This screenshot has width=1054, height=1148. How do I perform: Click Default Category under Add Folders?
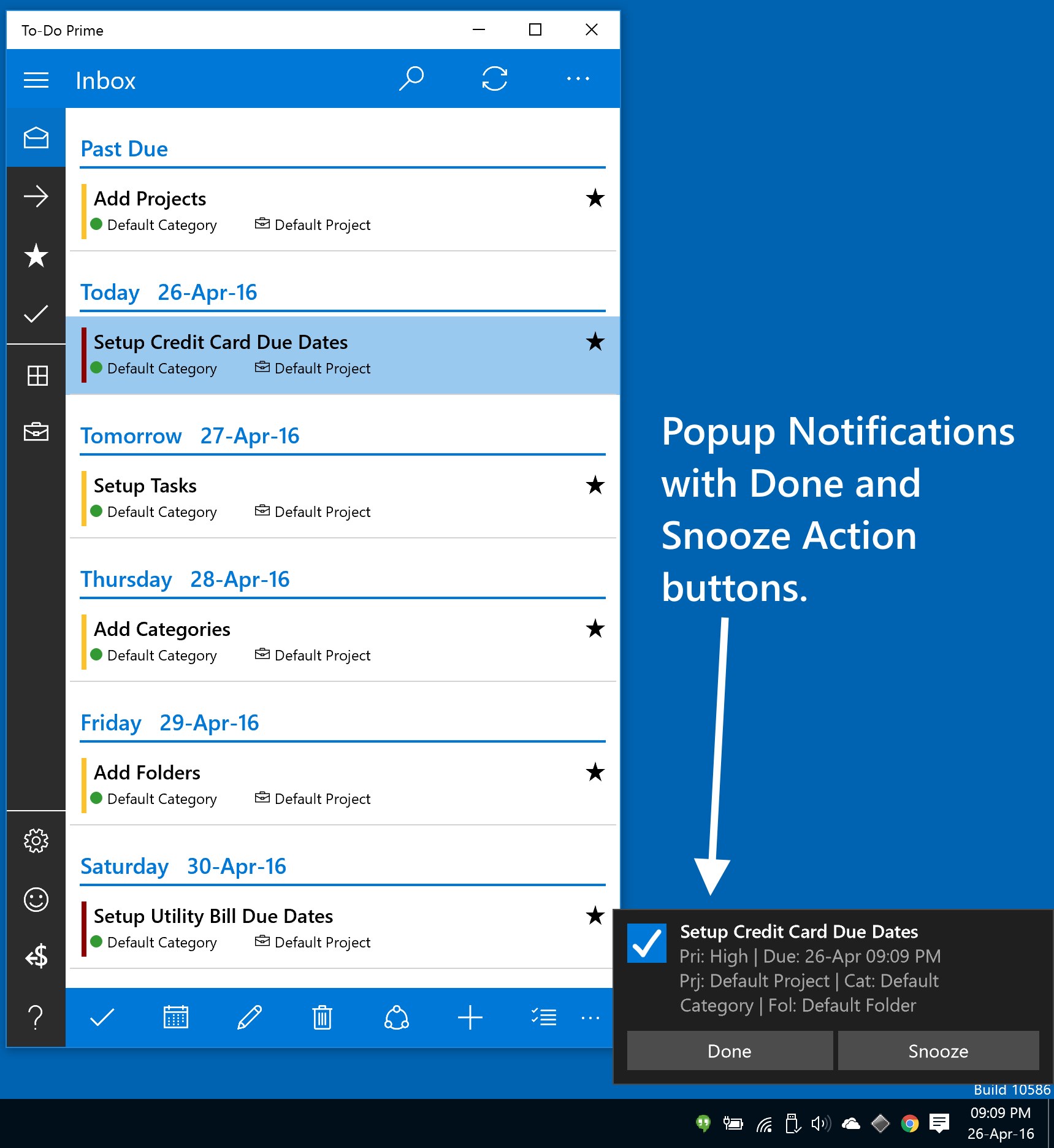pos(162,799)
